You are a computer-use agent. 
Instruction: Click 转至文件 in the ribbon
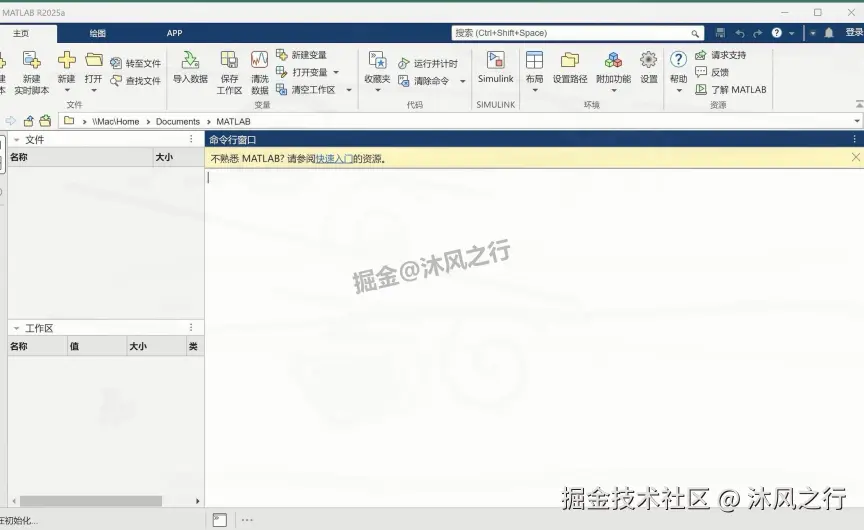pos(136,63)
